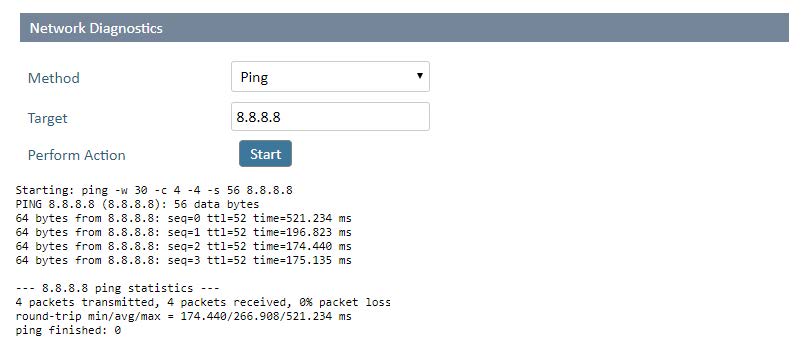
Task: Click the '--- 8.8.8.8 ping statistics ---' line
Action: (118, 288)
